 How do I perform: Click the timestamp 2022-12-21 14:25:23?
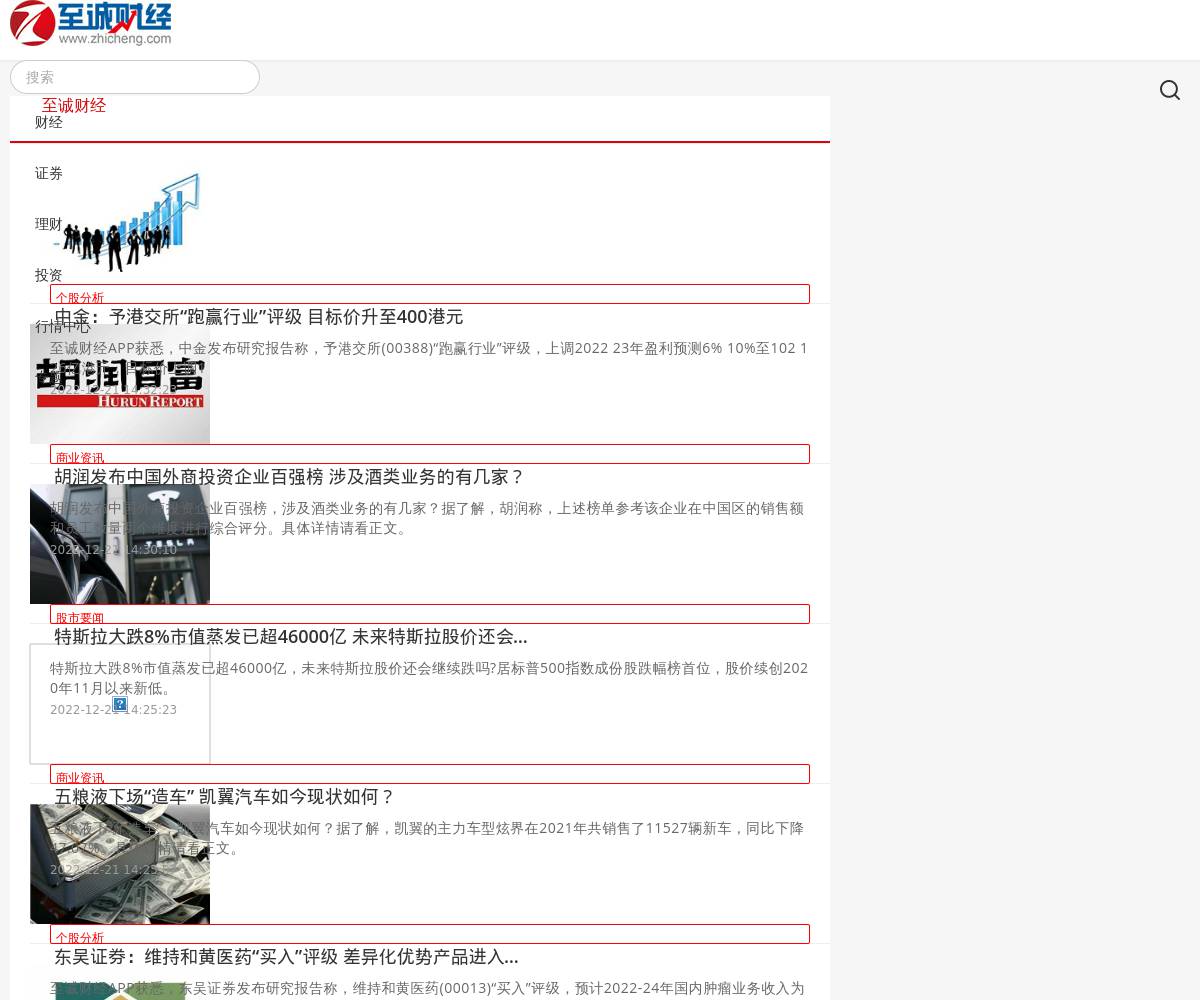113,709
